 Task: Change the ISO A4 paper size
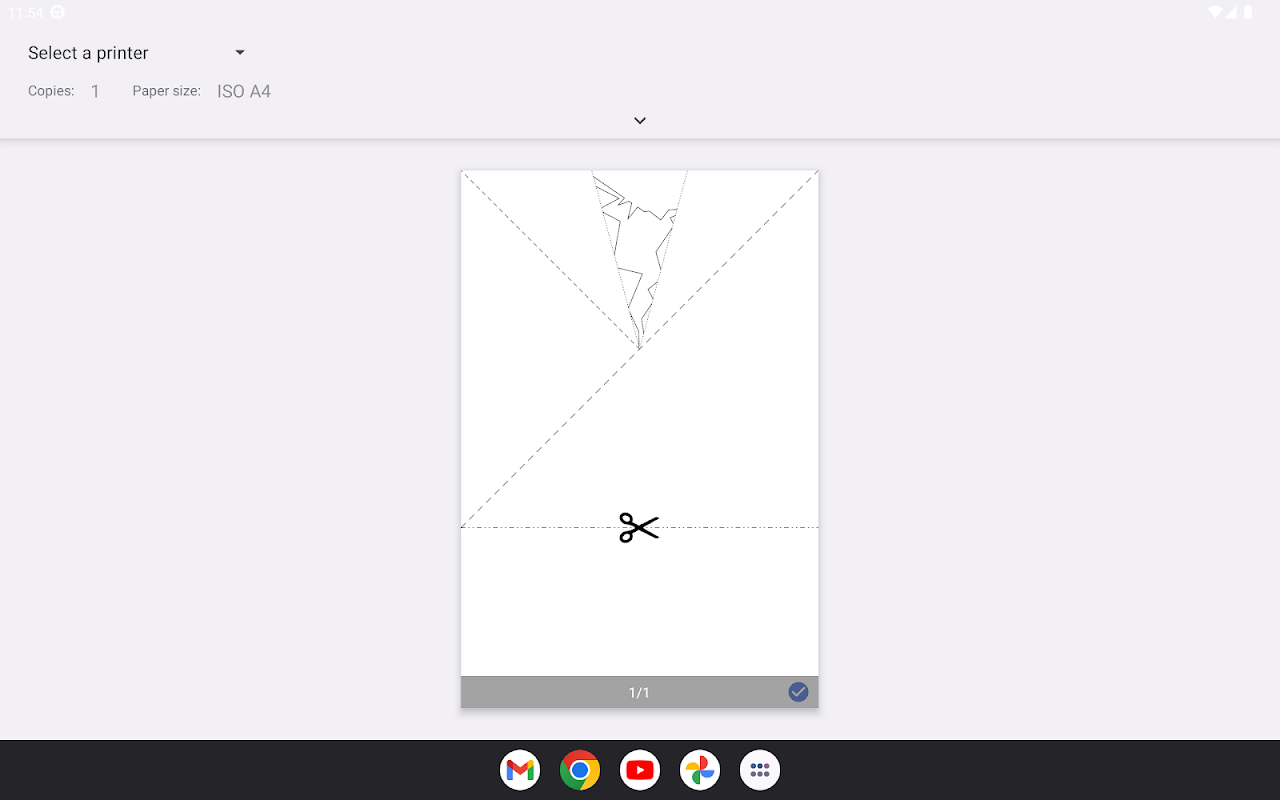click(244, 91)
